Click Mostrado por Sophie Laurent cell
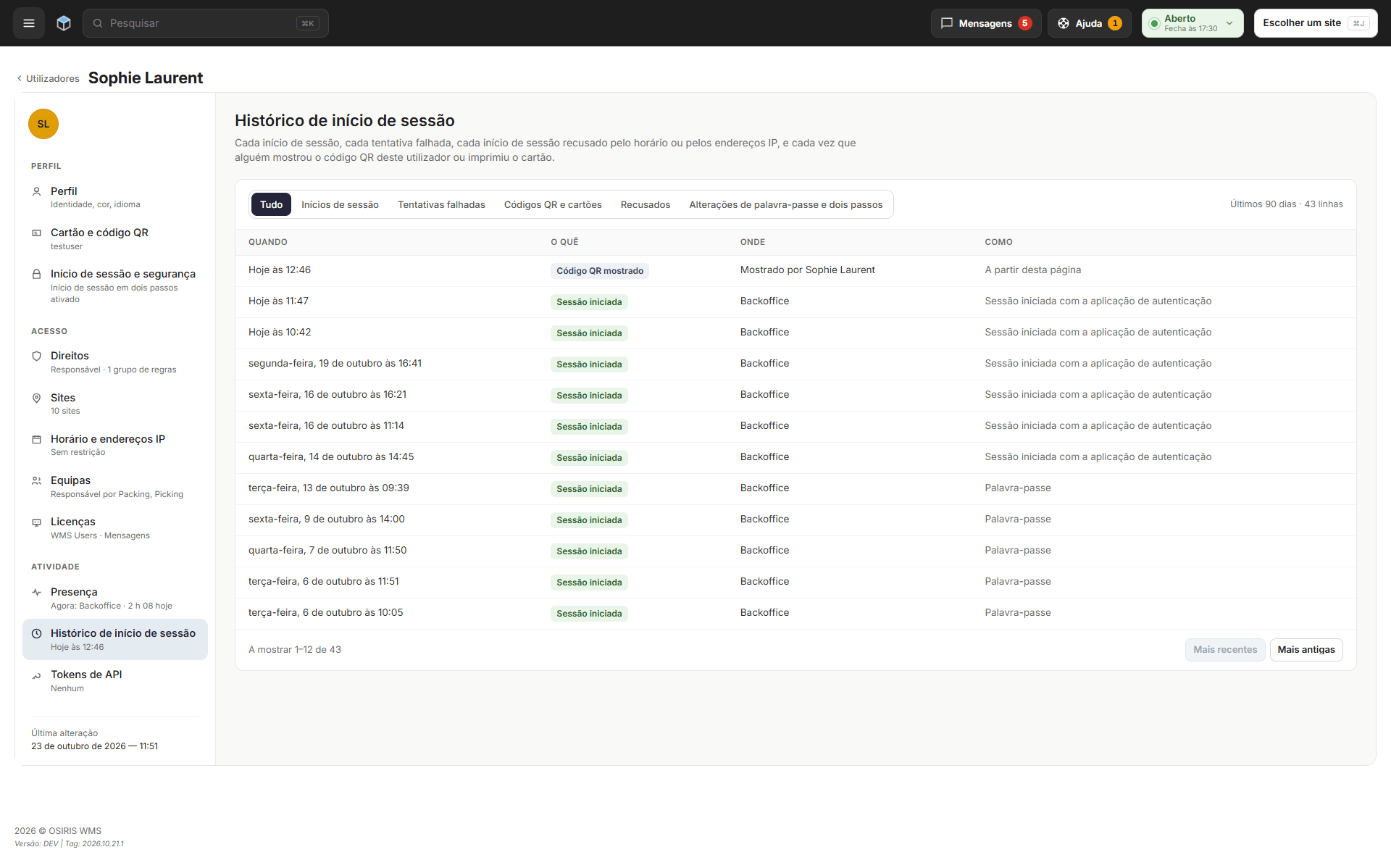The width and height of the screenshot is (1391, 868). 807,270
